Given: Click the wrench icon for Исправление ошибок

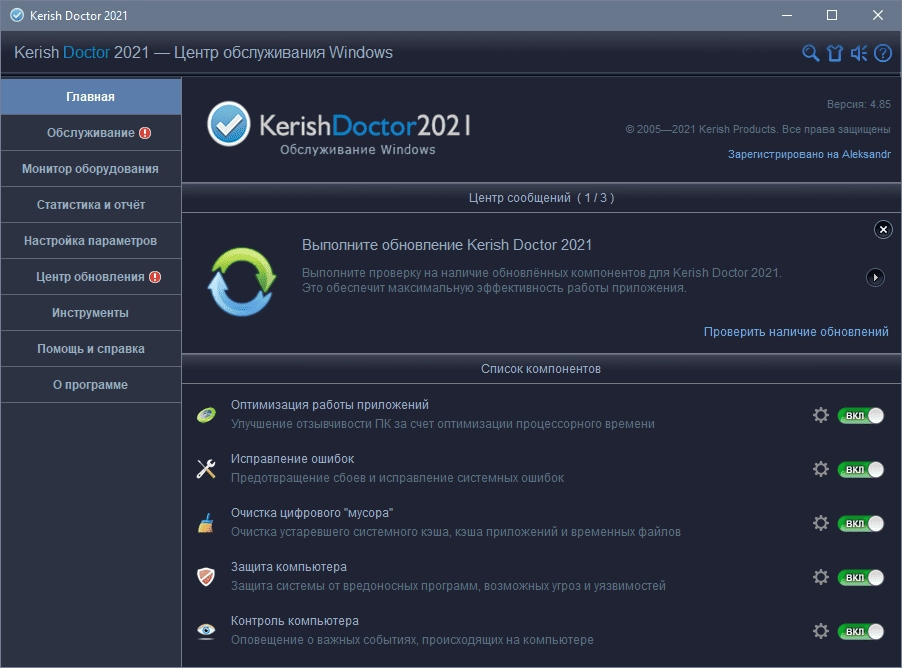Looking at the screenshot, I should (206, 468).
